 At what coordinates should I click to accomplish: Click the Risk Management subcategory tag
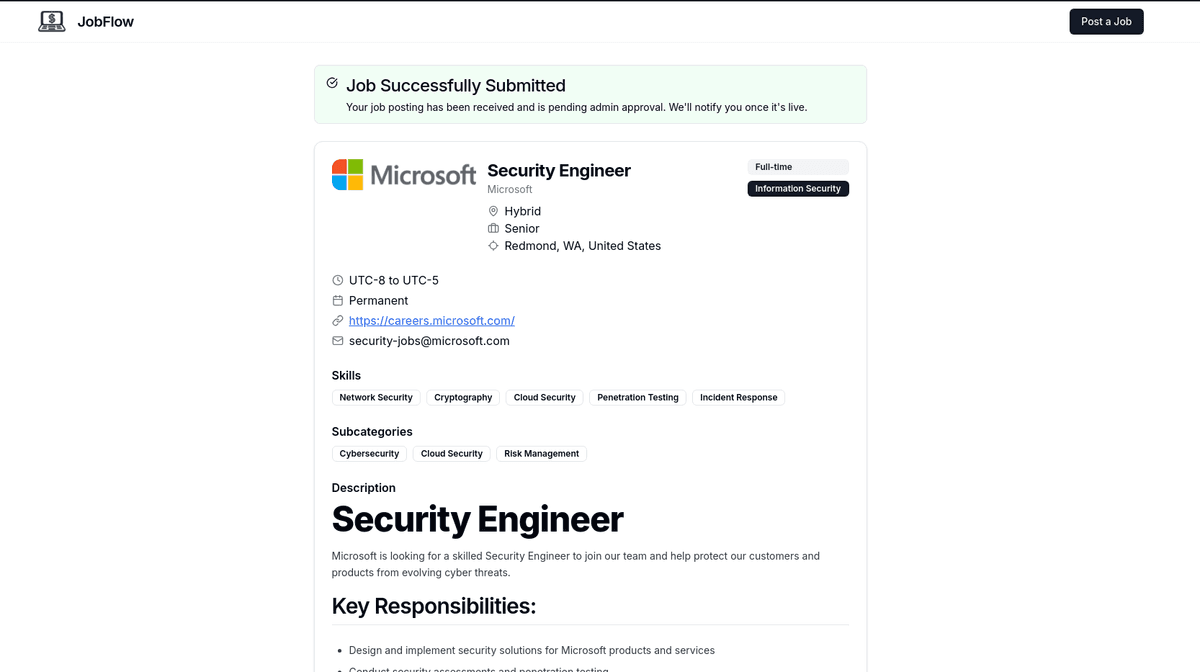542,453
